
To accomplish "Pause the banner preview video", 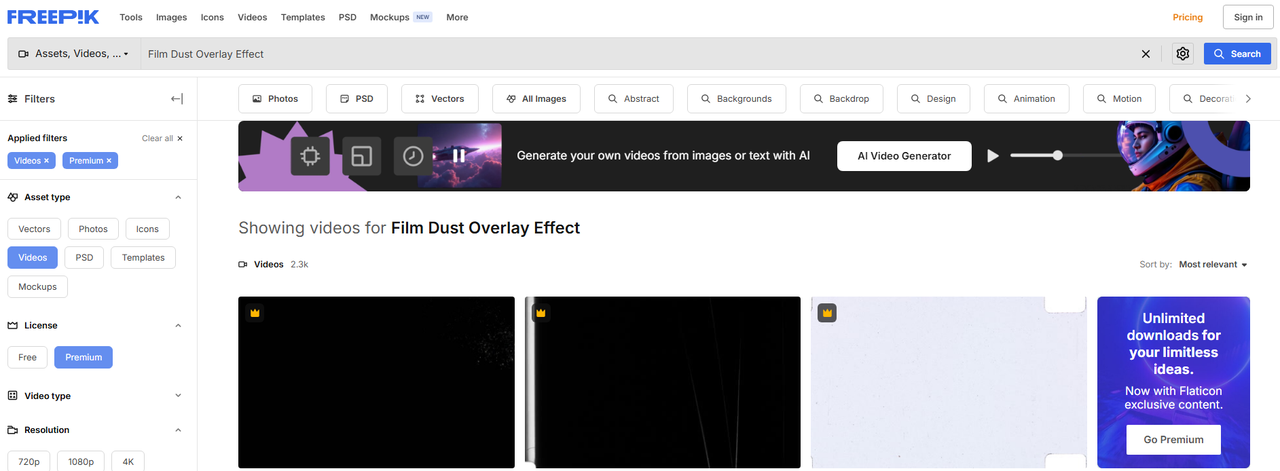I will [459, 156].
